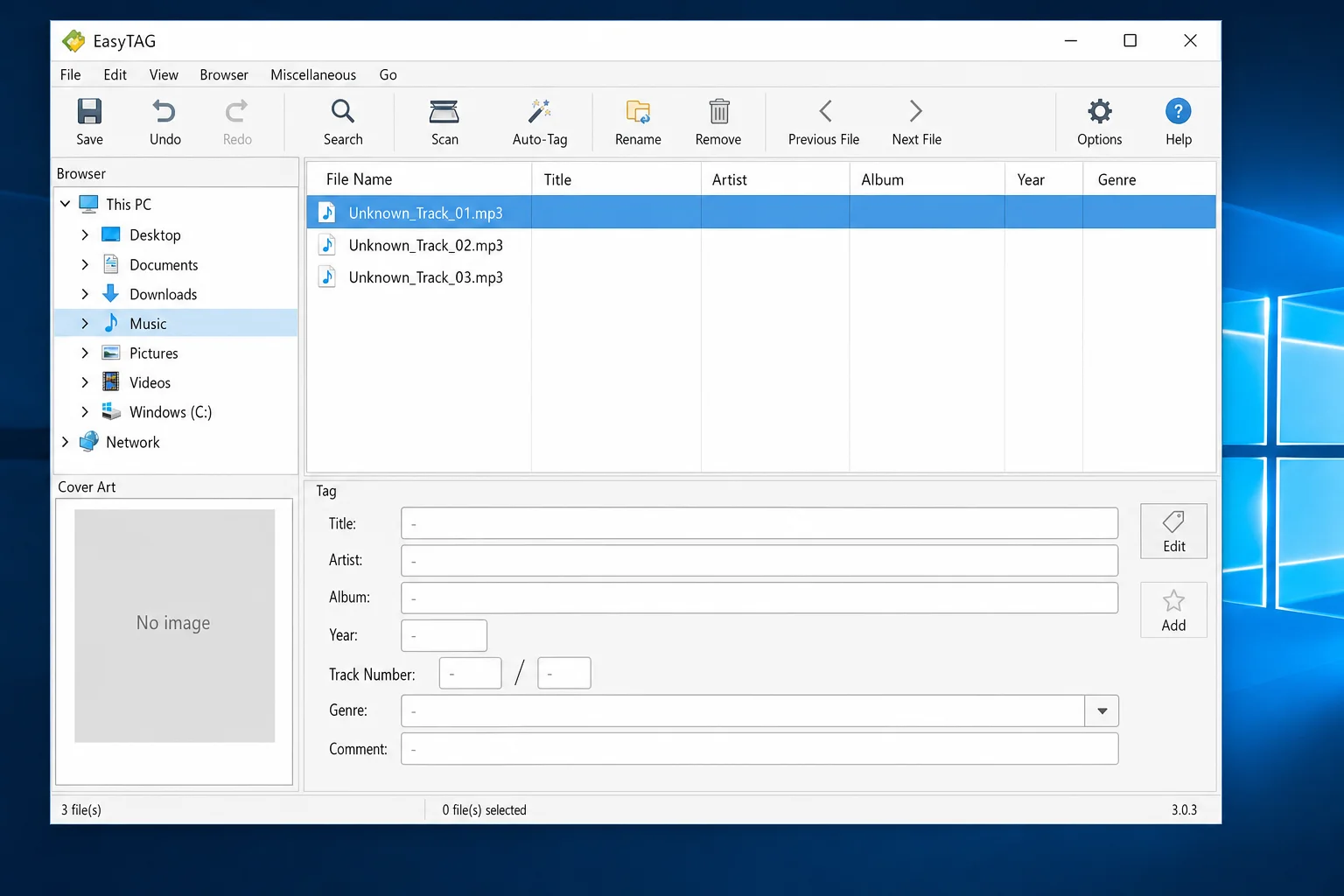Click the Year input field
Image resolution: width=1344 pixels, height=896 pixels.
444,635
